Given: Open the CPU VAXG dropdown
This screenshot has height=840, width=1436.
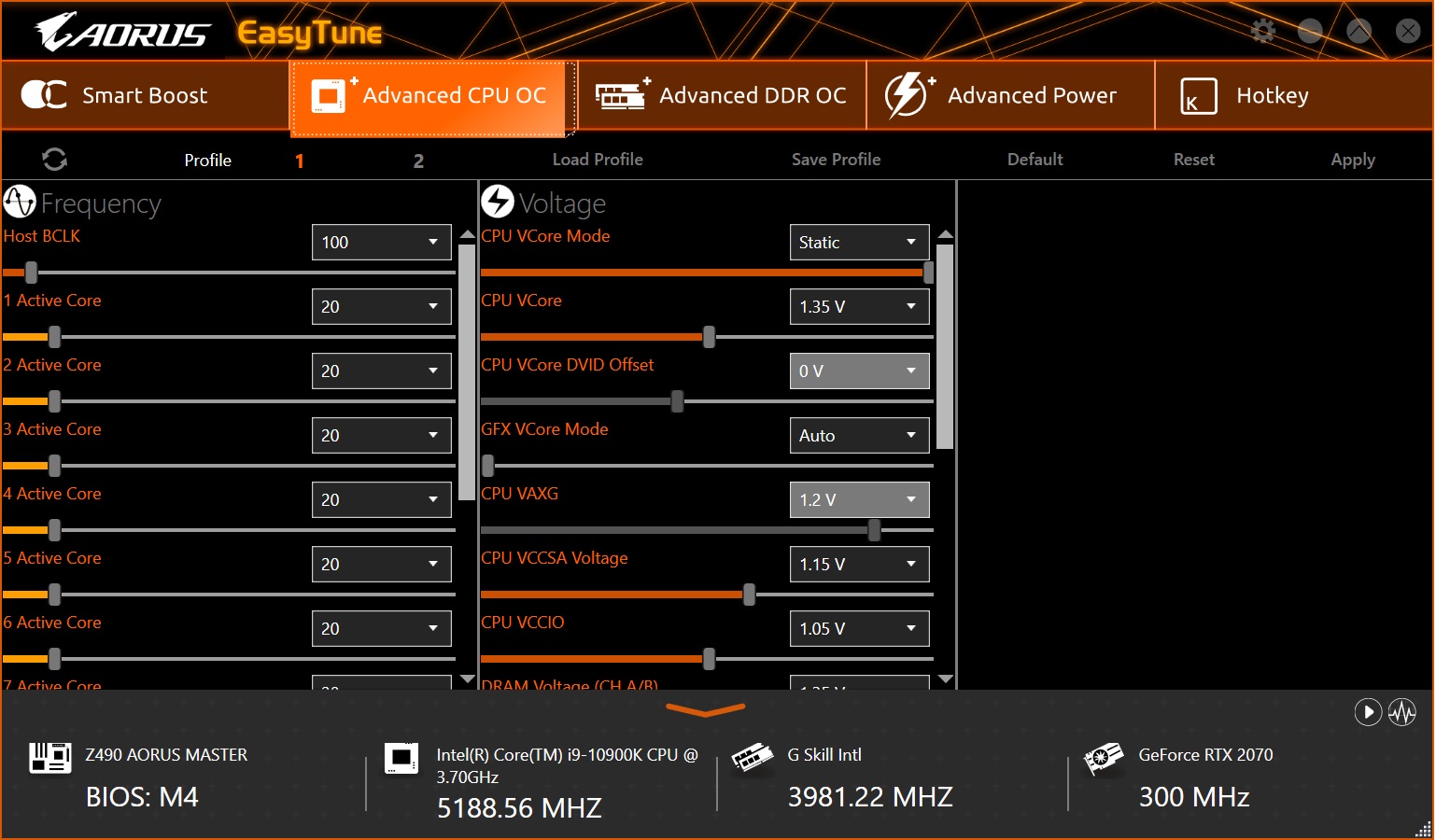Looking at the screenshot, I should click(859, 500).
